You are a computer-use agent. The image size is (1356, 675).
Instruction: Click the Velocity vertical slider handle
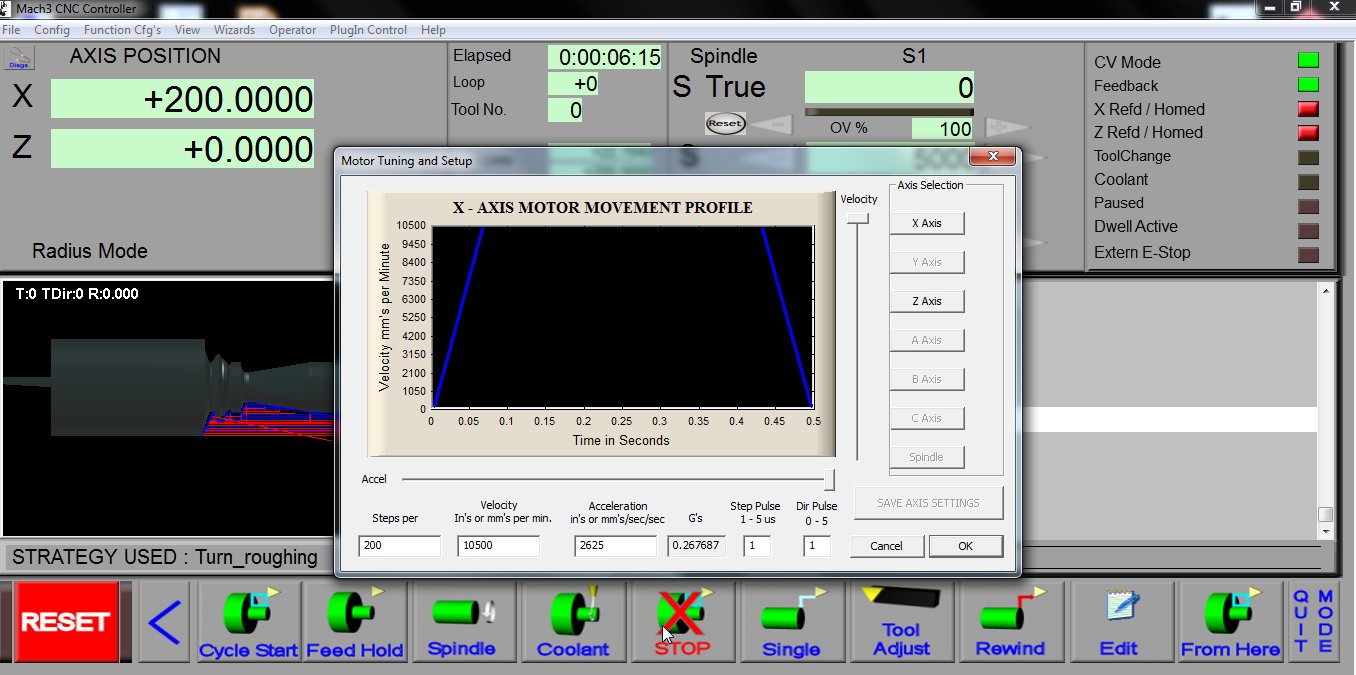point(857,218)
